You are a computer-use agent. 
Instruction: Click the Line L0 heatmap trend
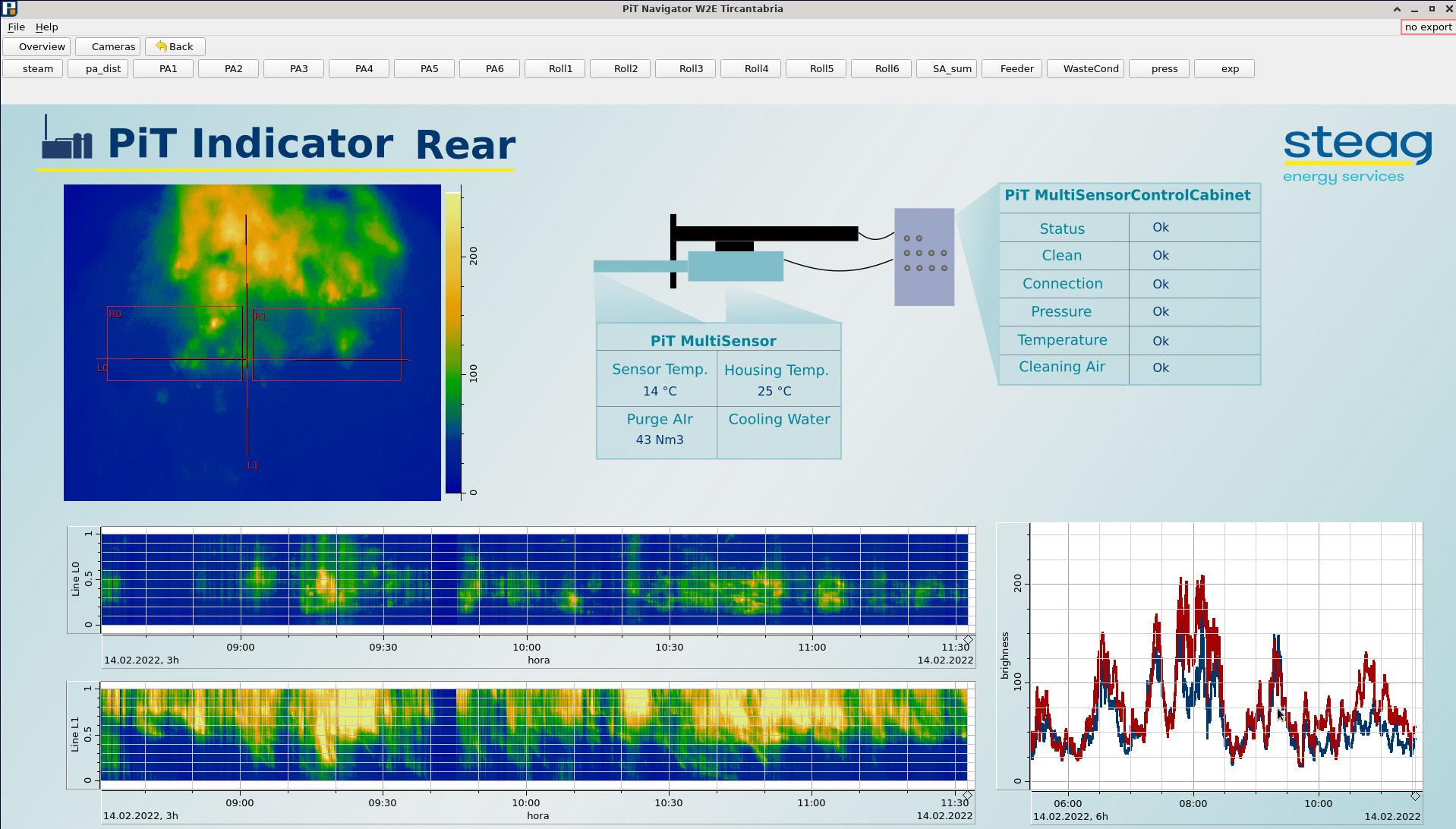[x=534, y=580]
